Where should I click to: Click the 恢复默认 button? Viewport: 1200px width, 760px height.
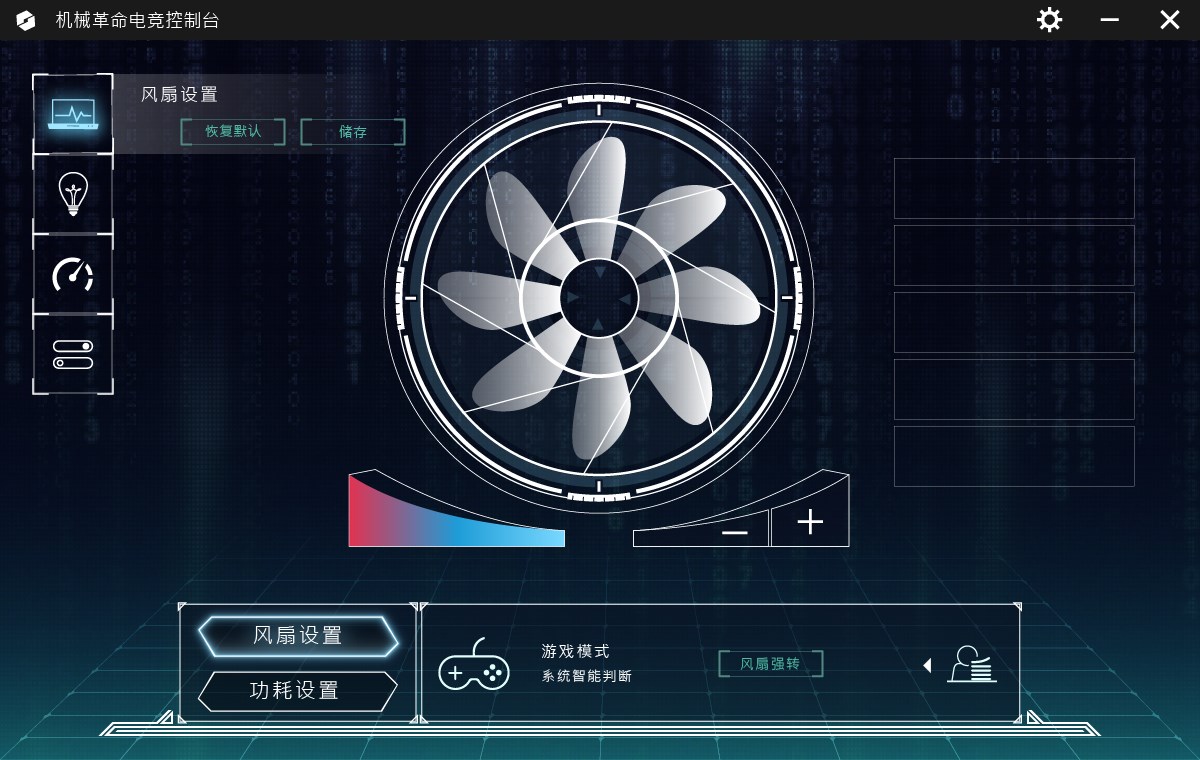coord(233,131)
